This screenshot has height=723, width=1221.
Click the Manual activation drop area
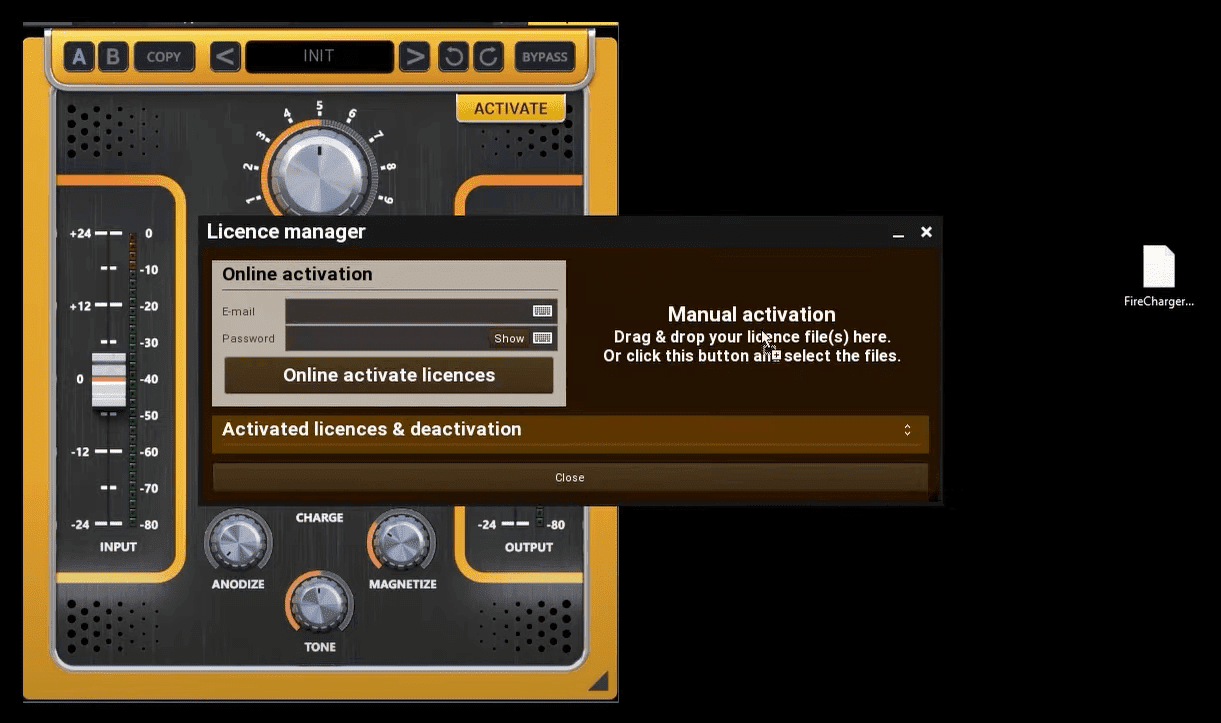point(752,334)
